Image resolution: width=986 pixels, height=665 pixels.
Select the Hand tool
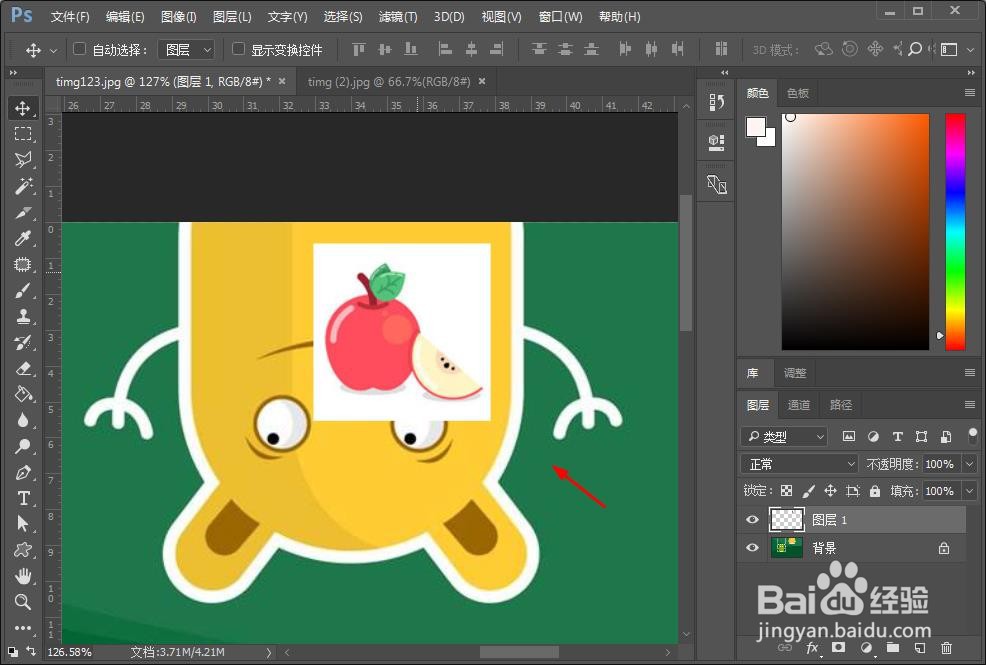(x=23, y=576)
